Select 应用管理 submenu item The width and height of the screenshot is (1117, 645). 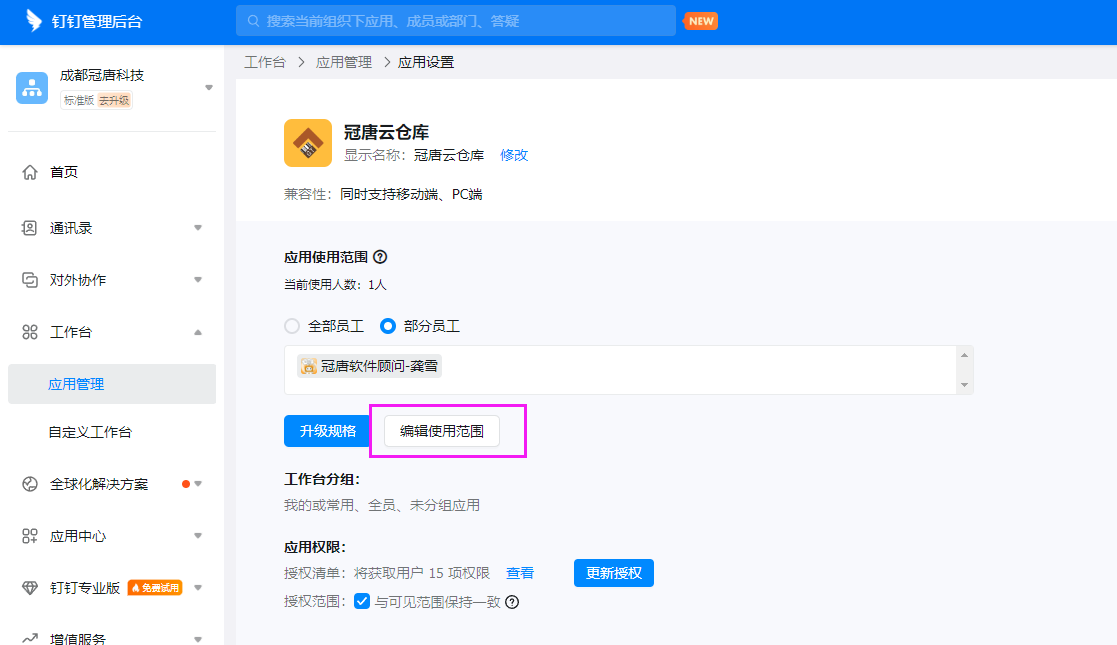[112, 384]
